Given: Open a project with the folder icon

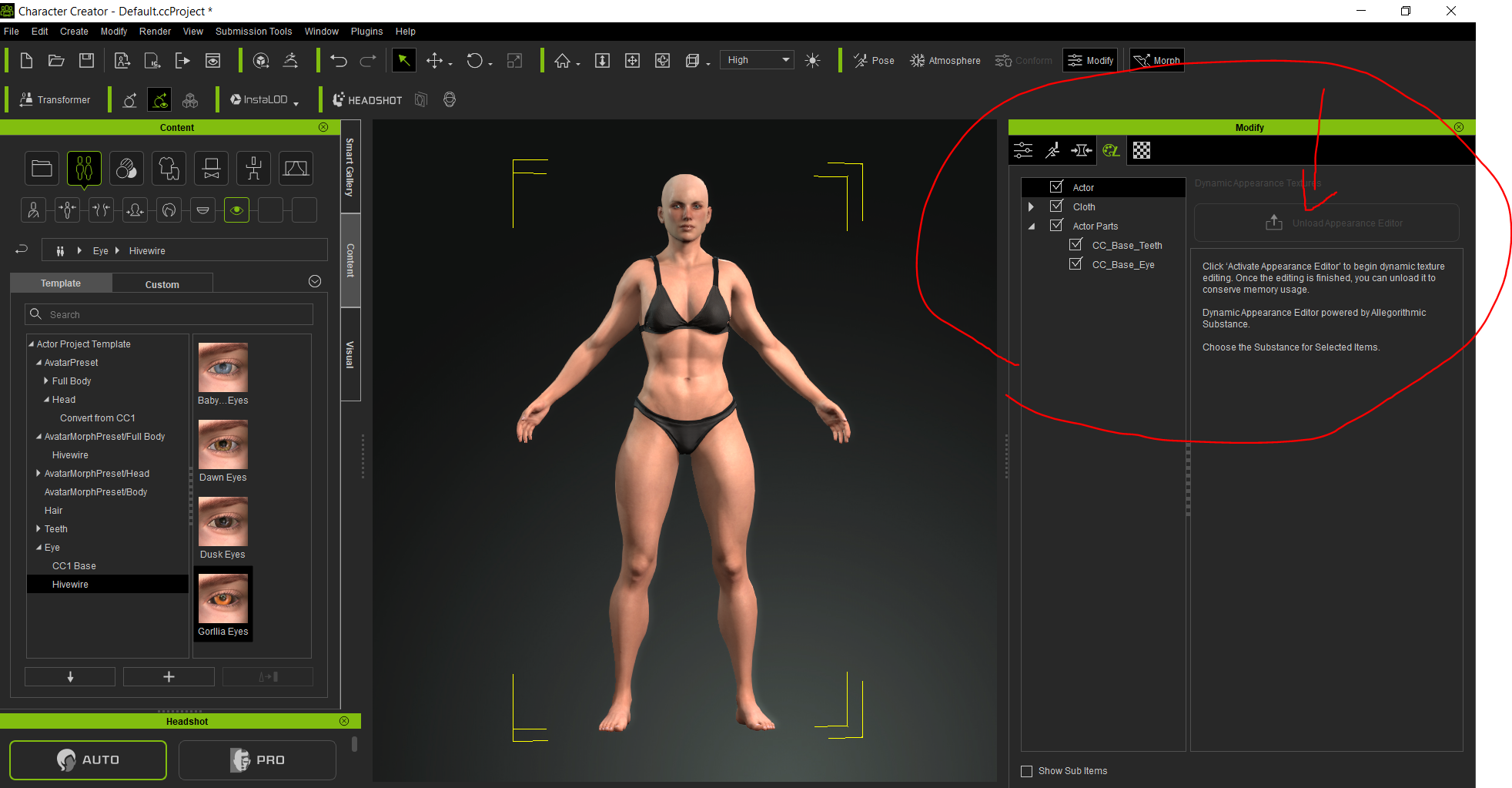Looking at the screenshot, I should [x=56, y=60].
